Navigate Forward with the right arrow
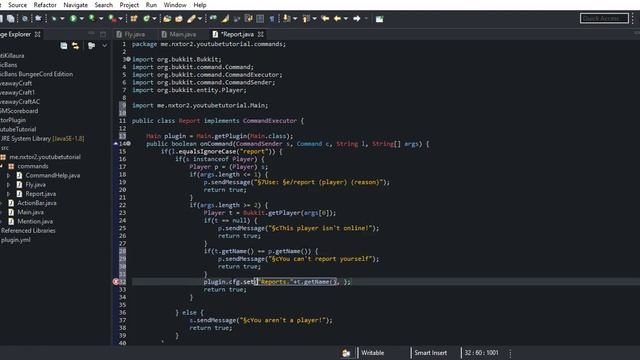640x360 pixels. [357, 19]
